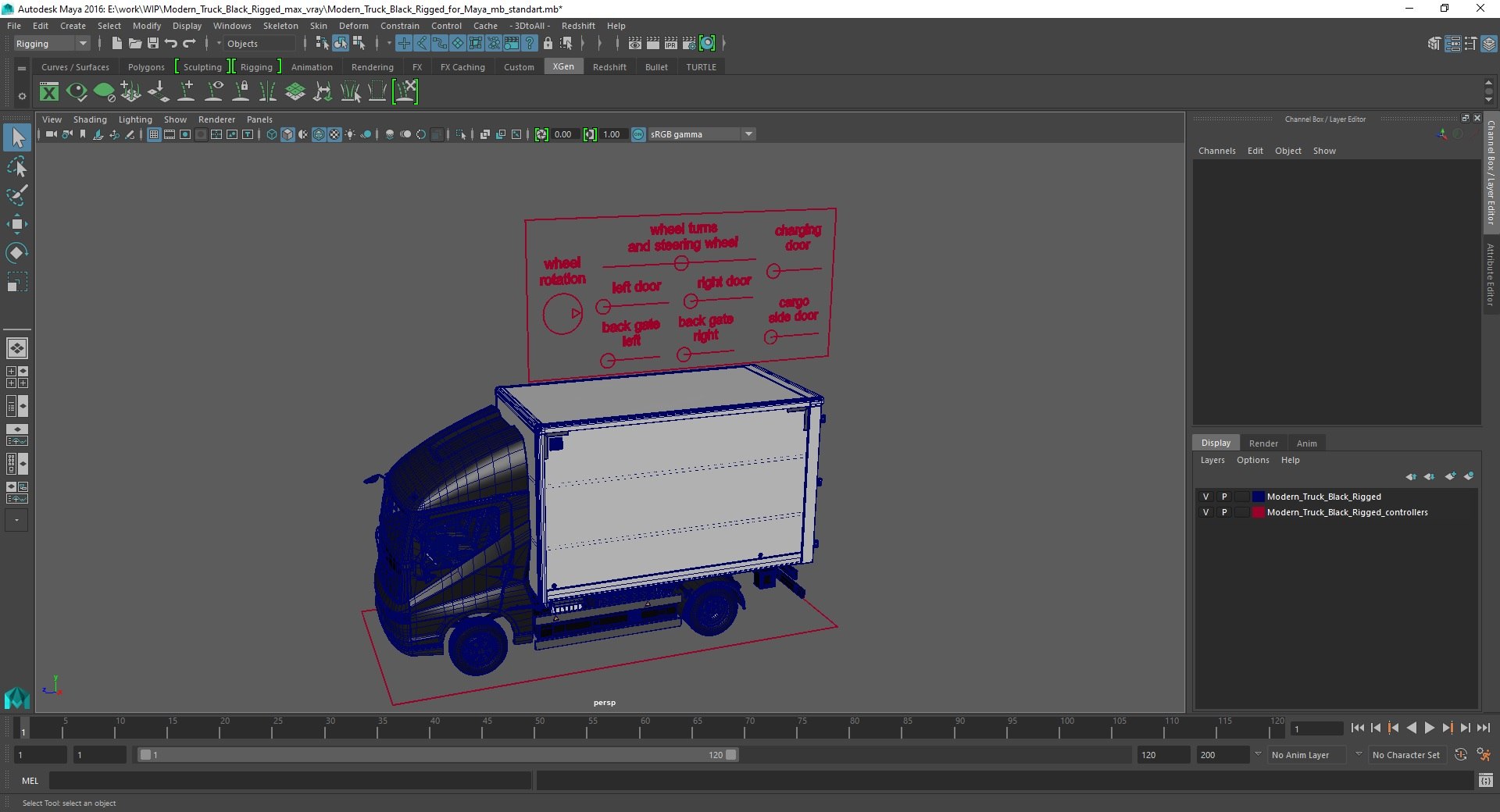Open the Skeleton menu
This screenshot has height=812, width=1500.
[x=280, y=26]
